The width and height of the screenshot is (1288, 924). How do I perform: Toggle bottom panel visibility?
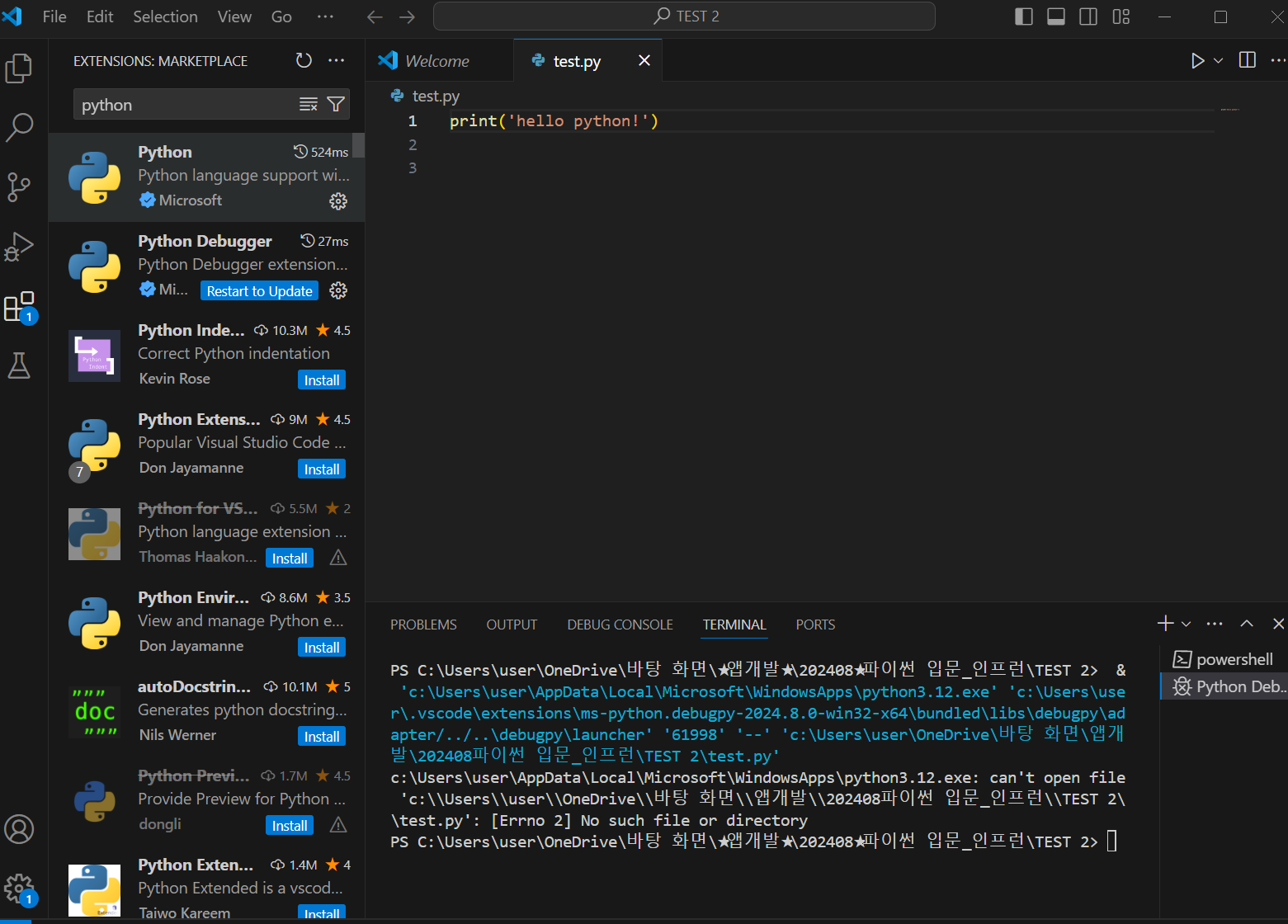click(1056, 16)
